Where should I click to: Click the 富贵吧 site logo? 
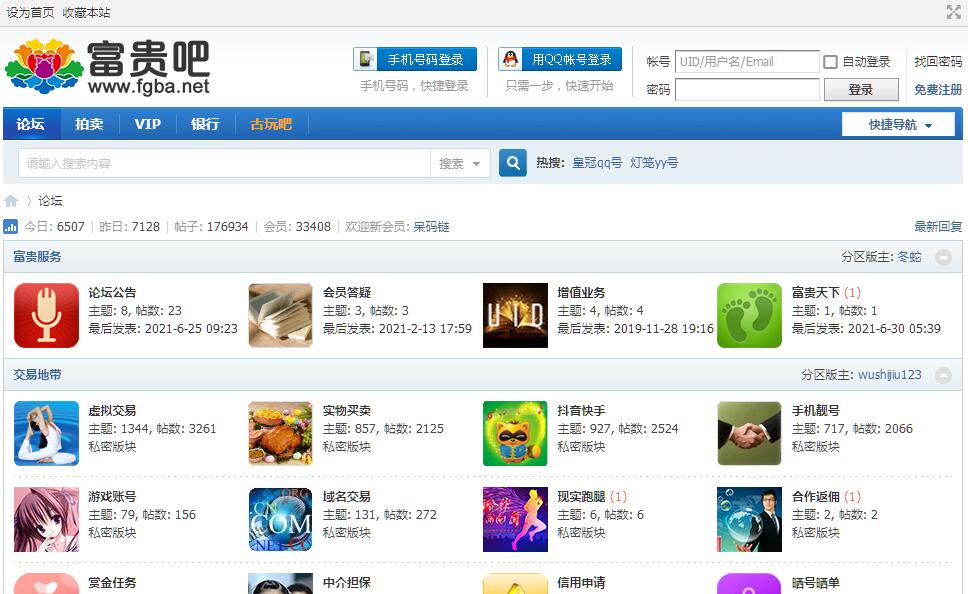[108, 66]
